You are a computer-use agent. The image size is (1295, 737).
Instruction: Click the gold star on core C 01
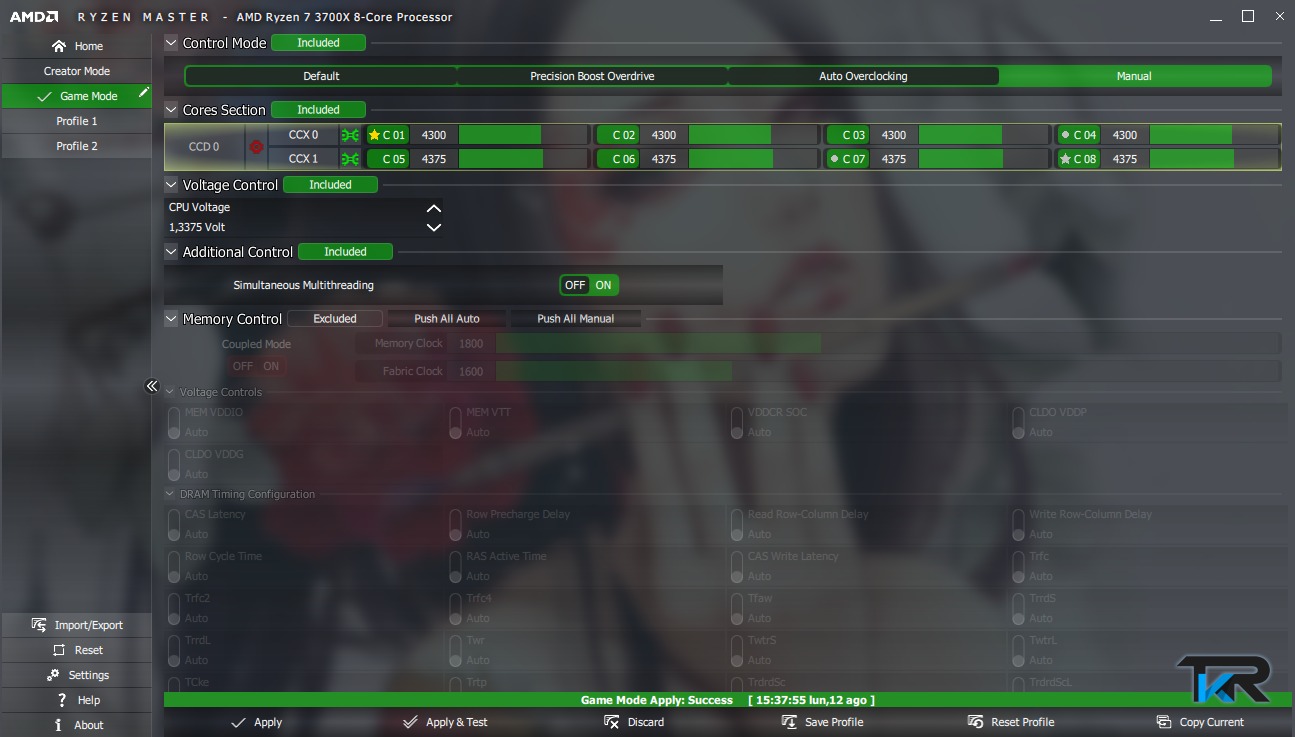374,135
